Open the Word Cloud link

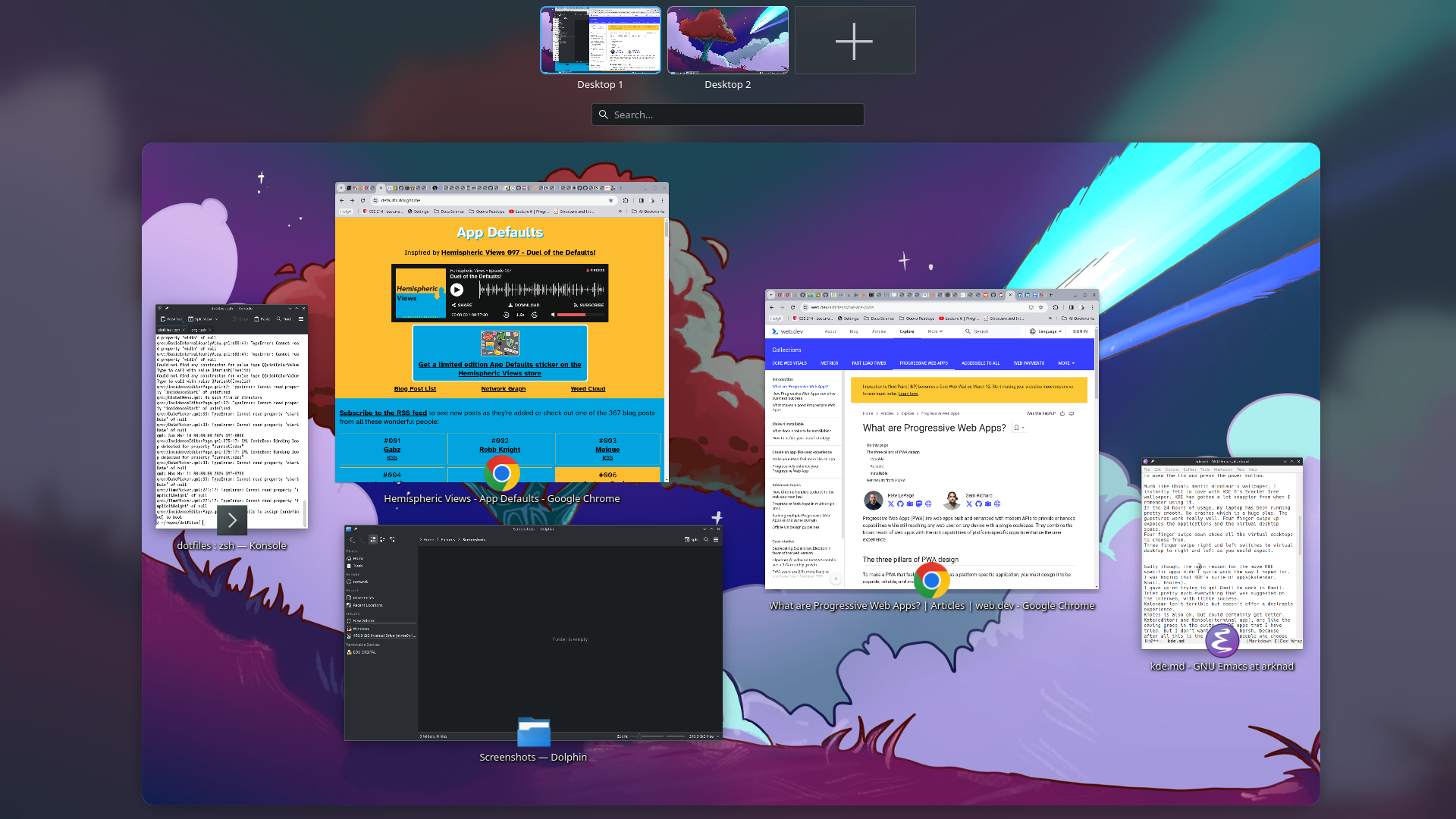[x=588, y=389]
